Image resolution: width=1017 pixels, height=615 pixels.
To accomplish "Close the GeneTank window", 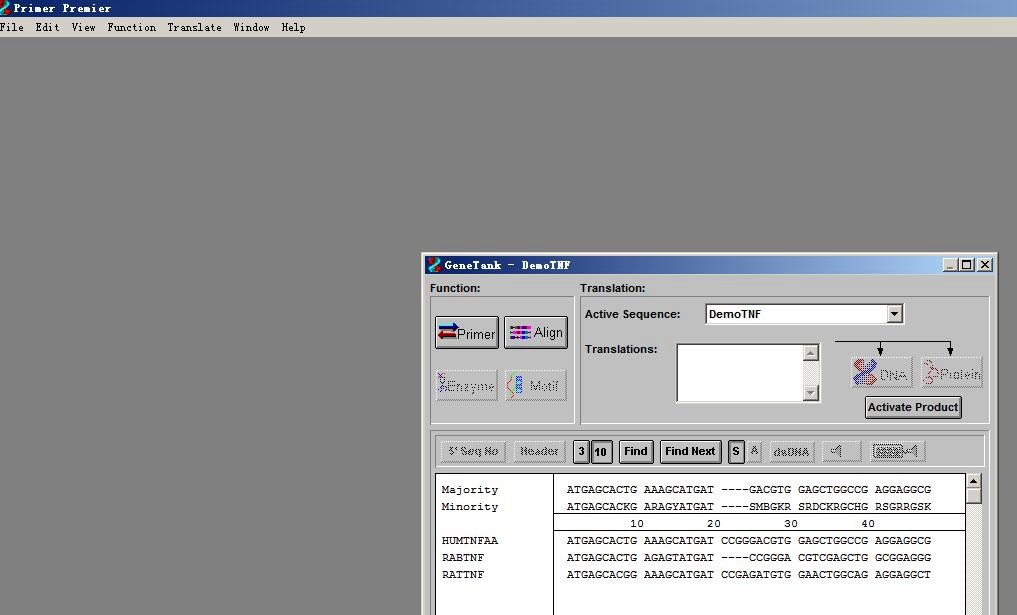I will pyautogui.click(x=985, y=265).
